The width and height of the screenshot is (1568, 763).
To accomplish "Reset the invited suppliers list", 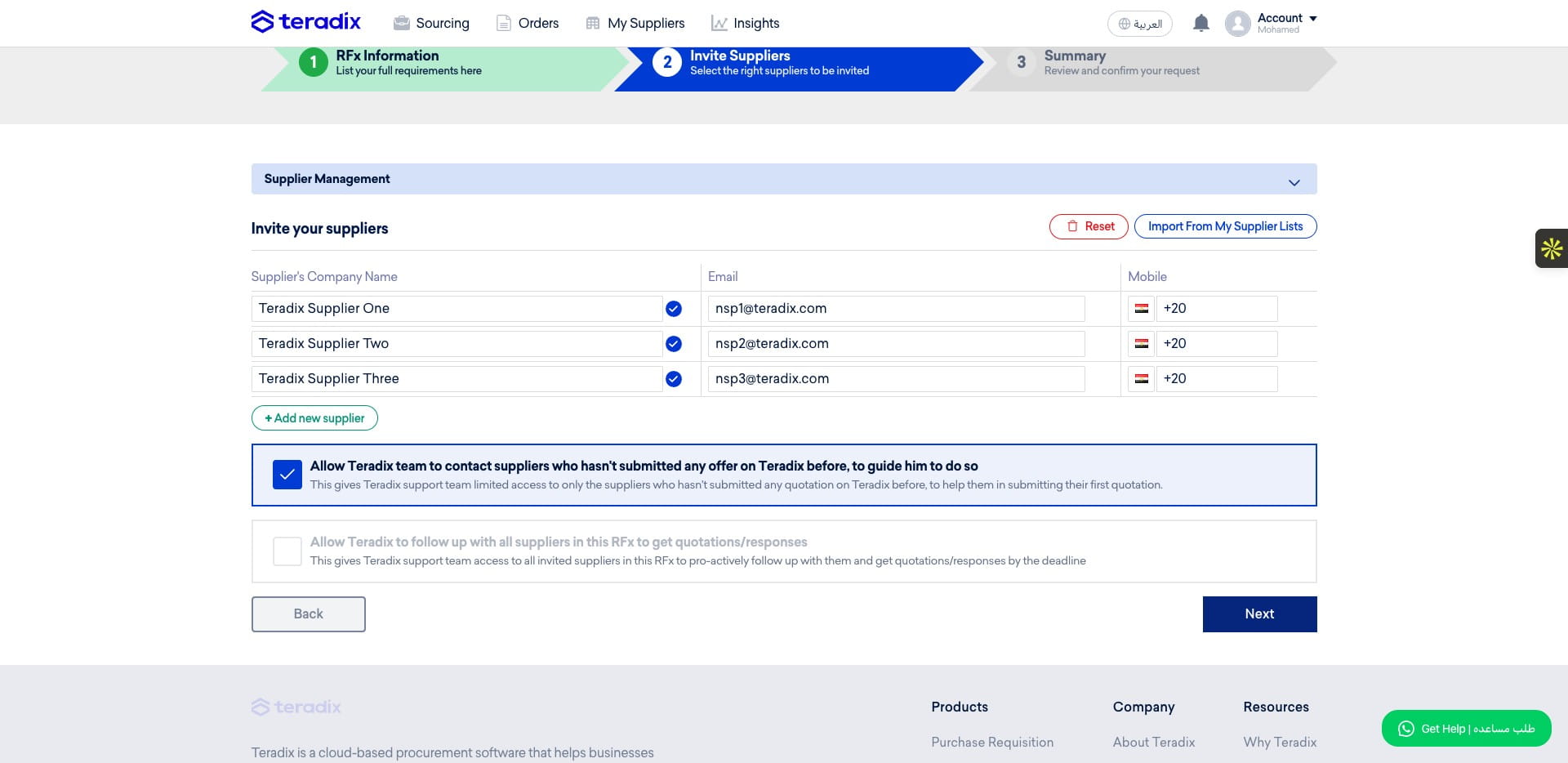I will (x=1089, y=226).
